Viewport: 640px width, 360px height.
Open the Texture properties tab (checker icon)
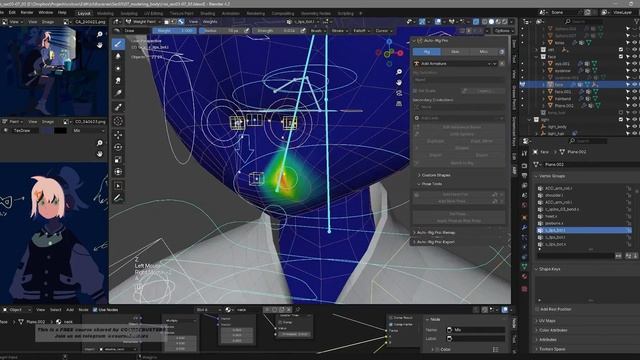point(524,289)
